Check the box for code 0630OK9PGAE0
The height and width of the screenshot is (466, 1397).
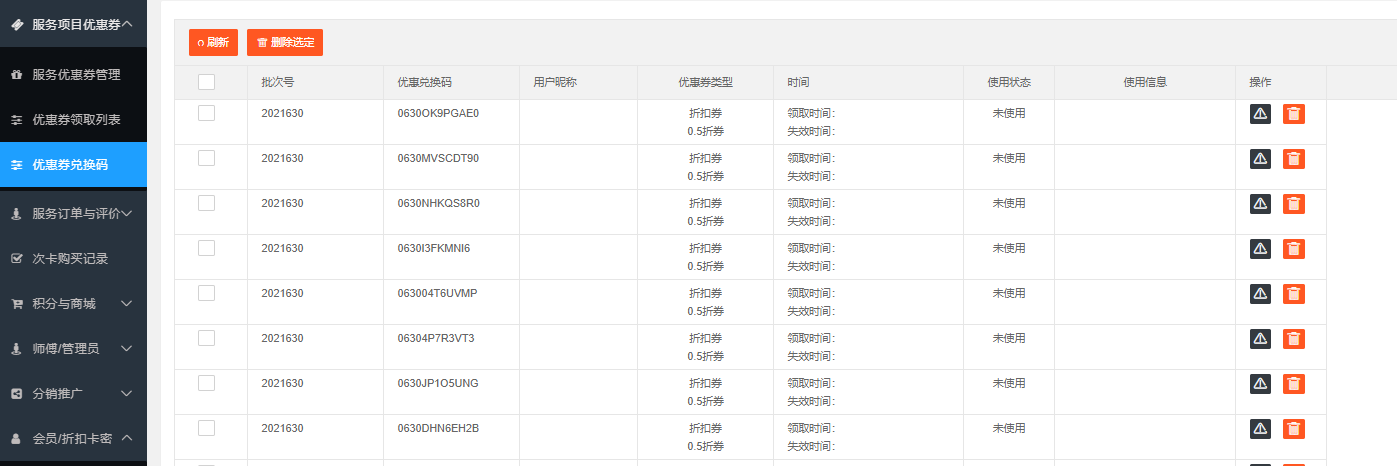click(206, 113)
